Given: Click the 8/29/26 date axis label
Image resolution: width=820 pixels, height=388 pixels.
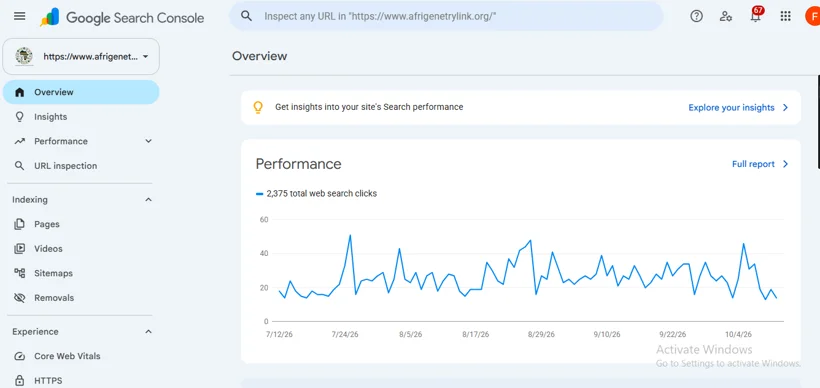Looking at the screenshot, I should point(541,335).
